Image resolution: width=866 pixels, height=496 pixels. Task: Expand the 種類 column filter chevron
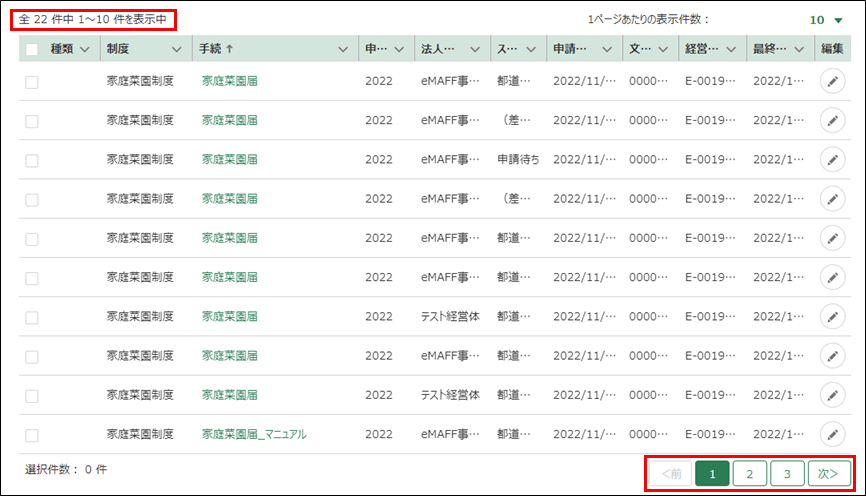84,49
